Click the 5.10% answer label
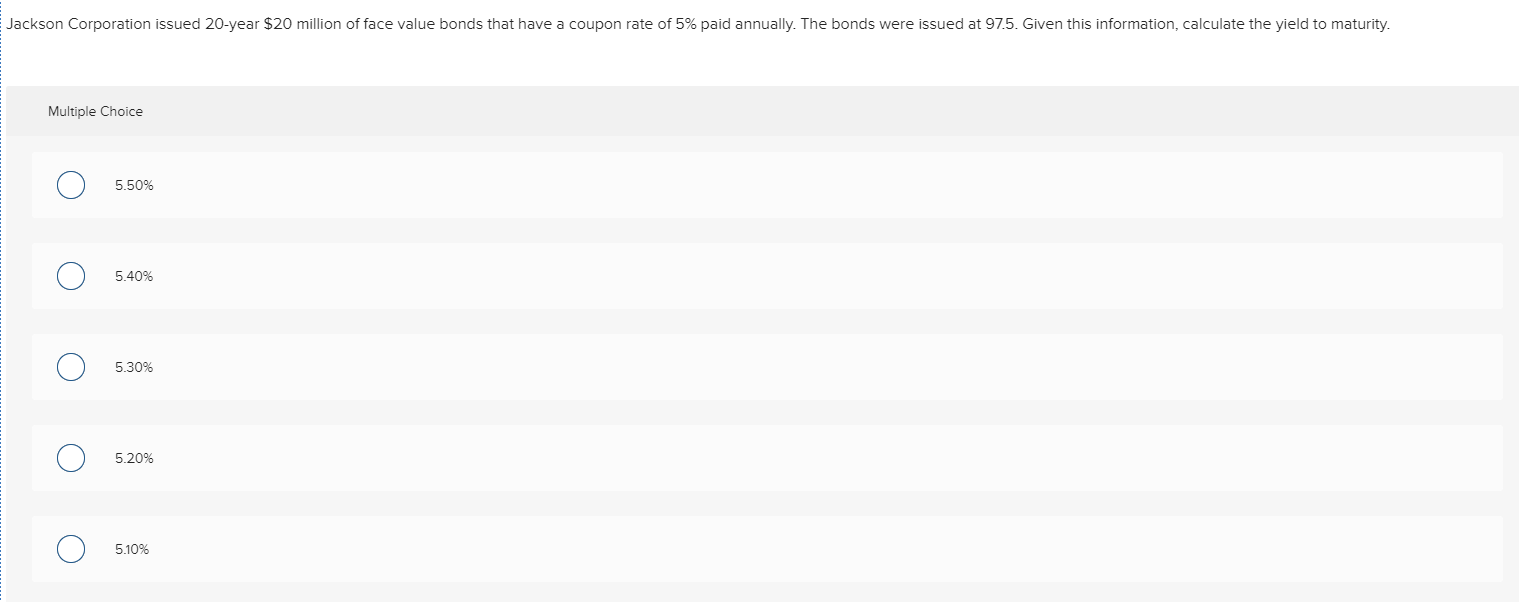The image size is (1519, 602). click(x=131, y=548)
